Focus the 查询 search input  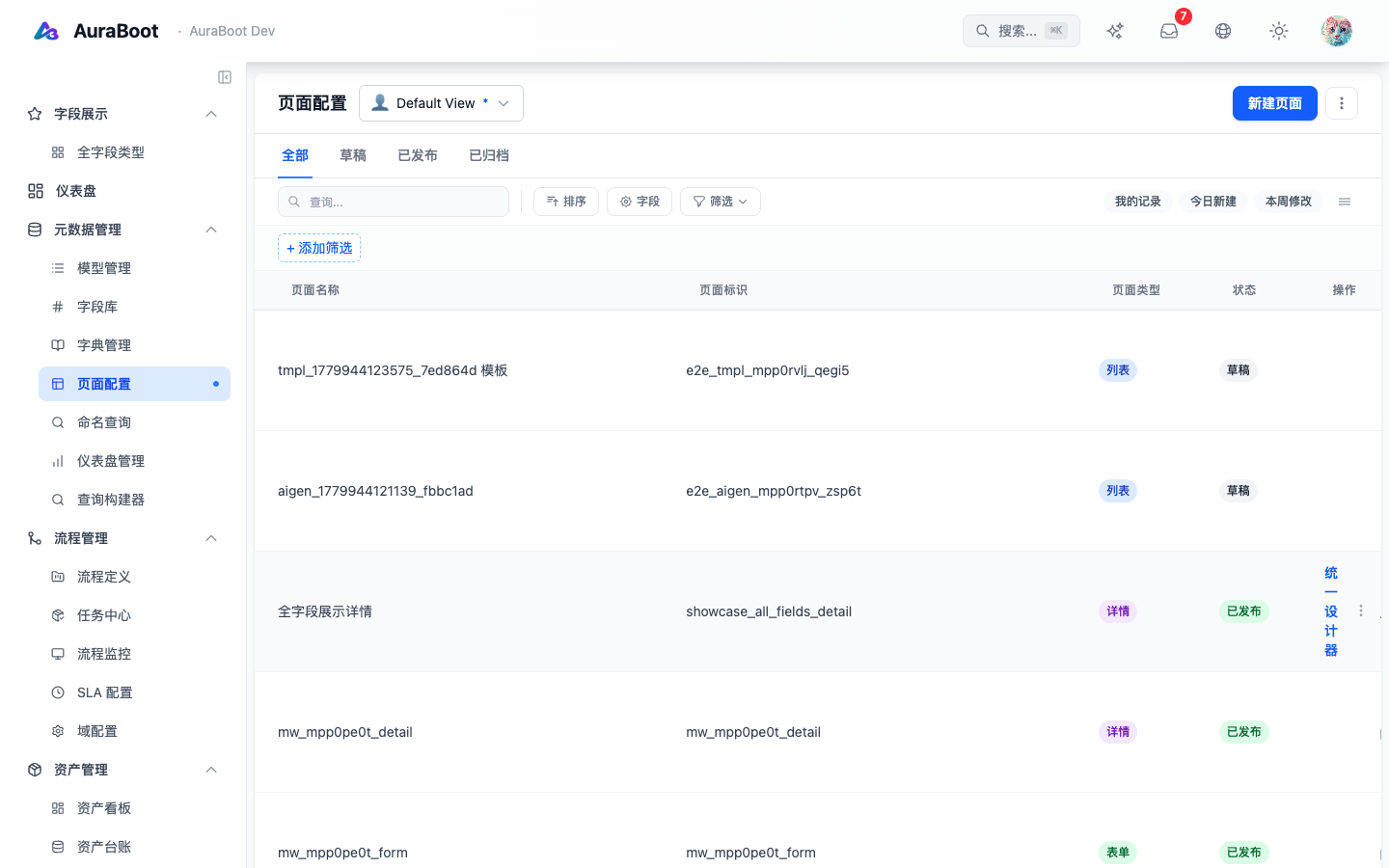pos(394,202)
